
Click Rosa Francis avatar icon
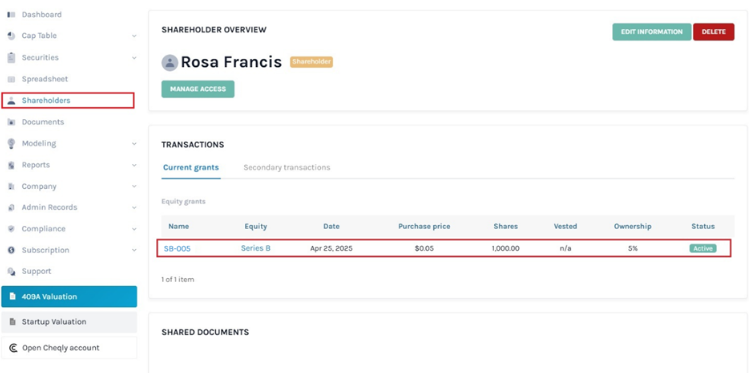[170, 63]
